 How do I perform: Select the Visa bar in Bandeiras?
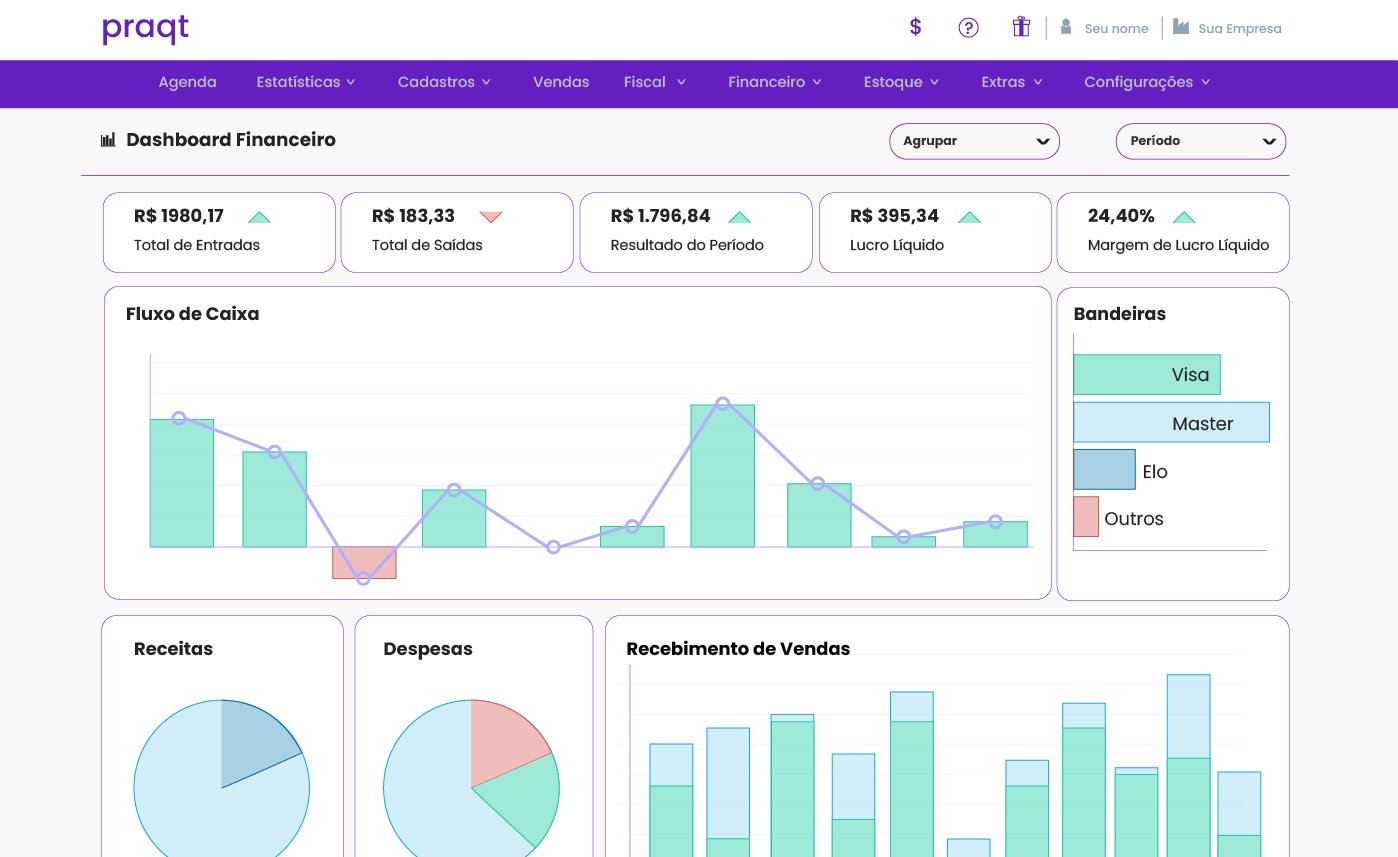1147,375
